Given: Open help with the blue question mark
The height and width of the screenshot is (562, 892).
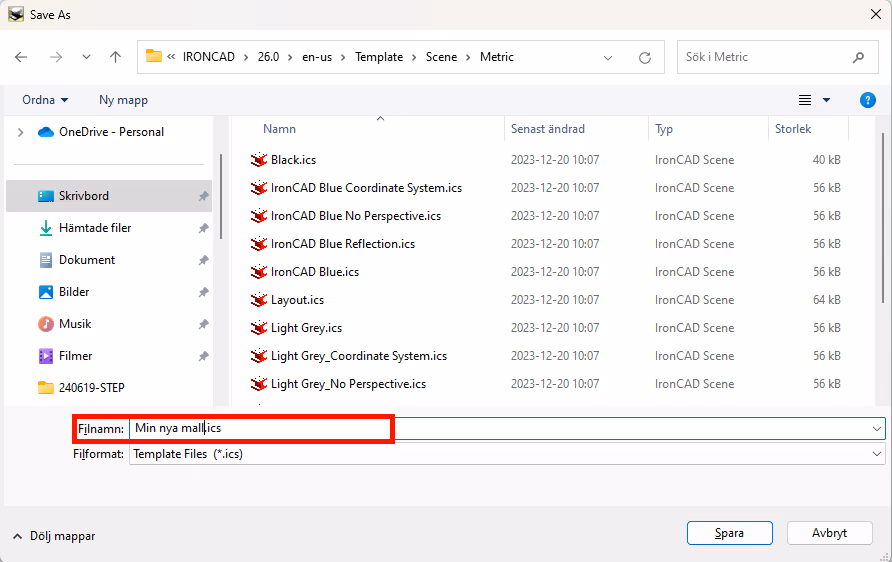Looking at the screenshot, I should tap(868, 100).
